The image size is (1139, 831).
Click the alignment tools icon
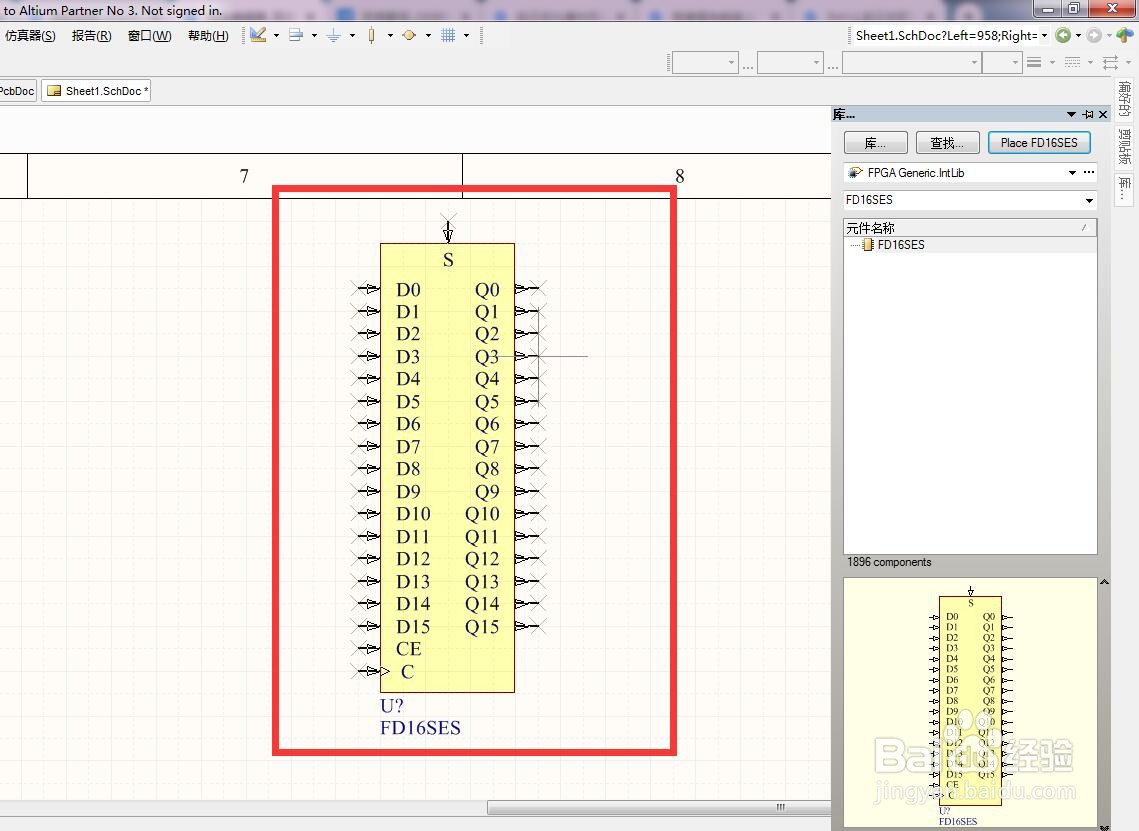pos(296,35)
